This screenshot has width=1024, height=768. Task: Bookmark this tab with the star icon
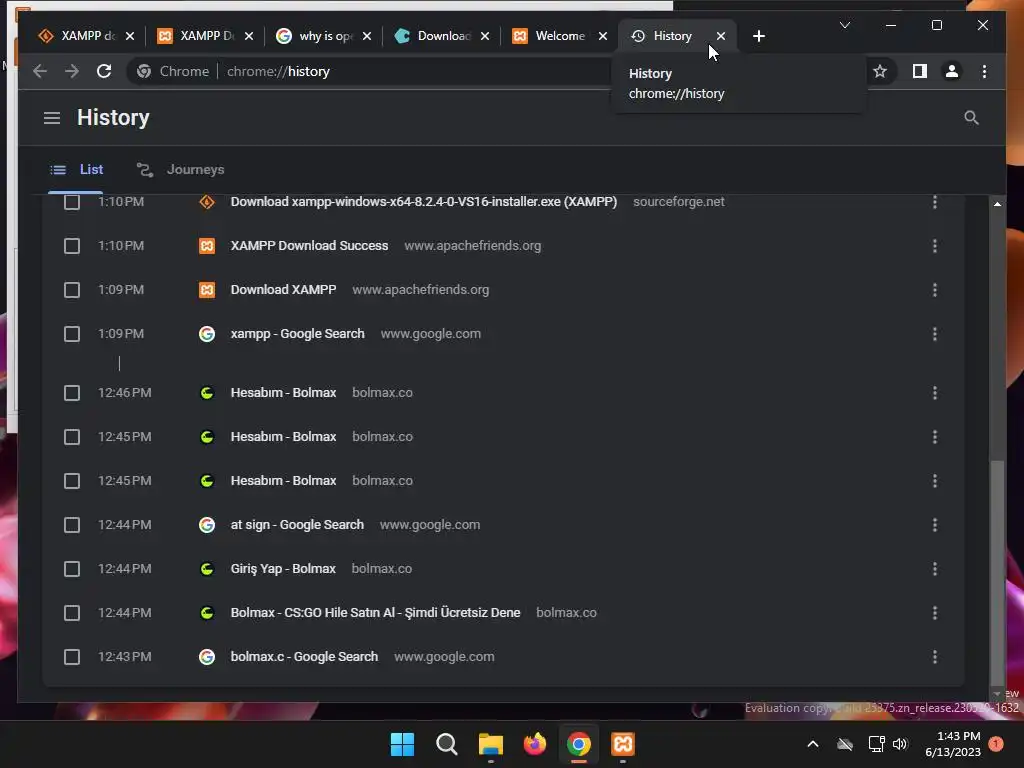(880, 71)
